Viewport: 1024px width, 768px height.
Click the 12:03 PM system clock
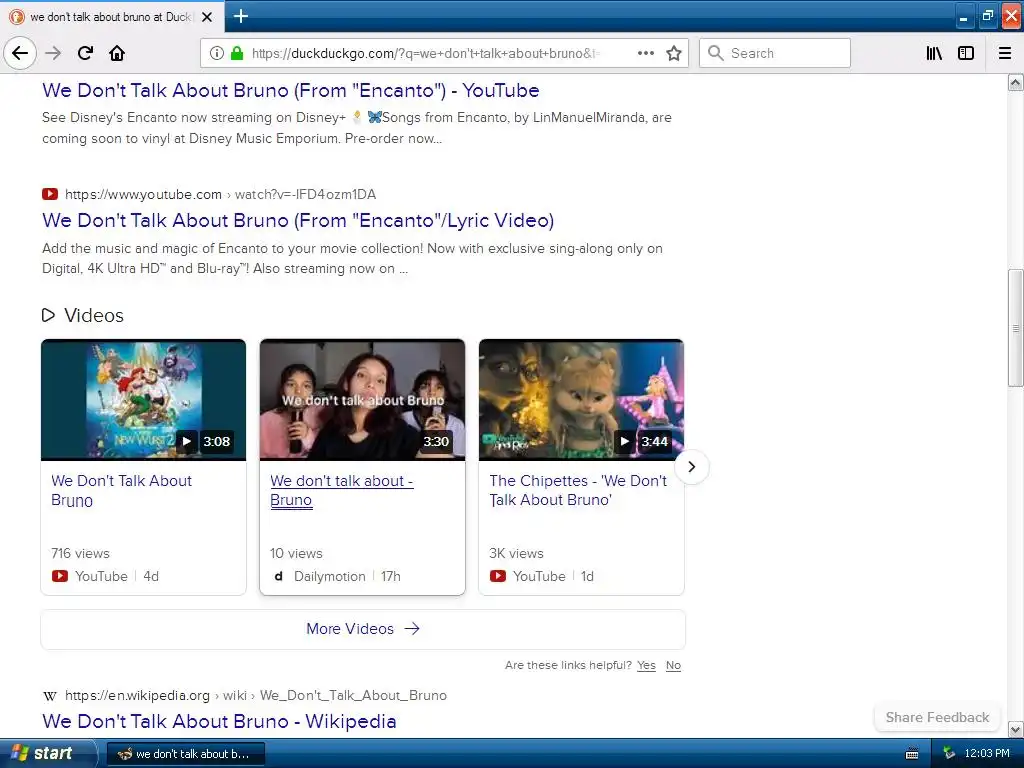987,754
